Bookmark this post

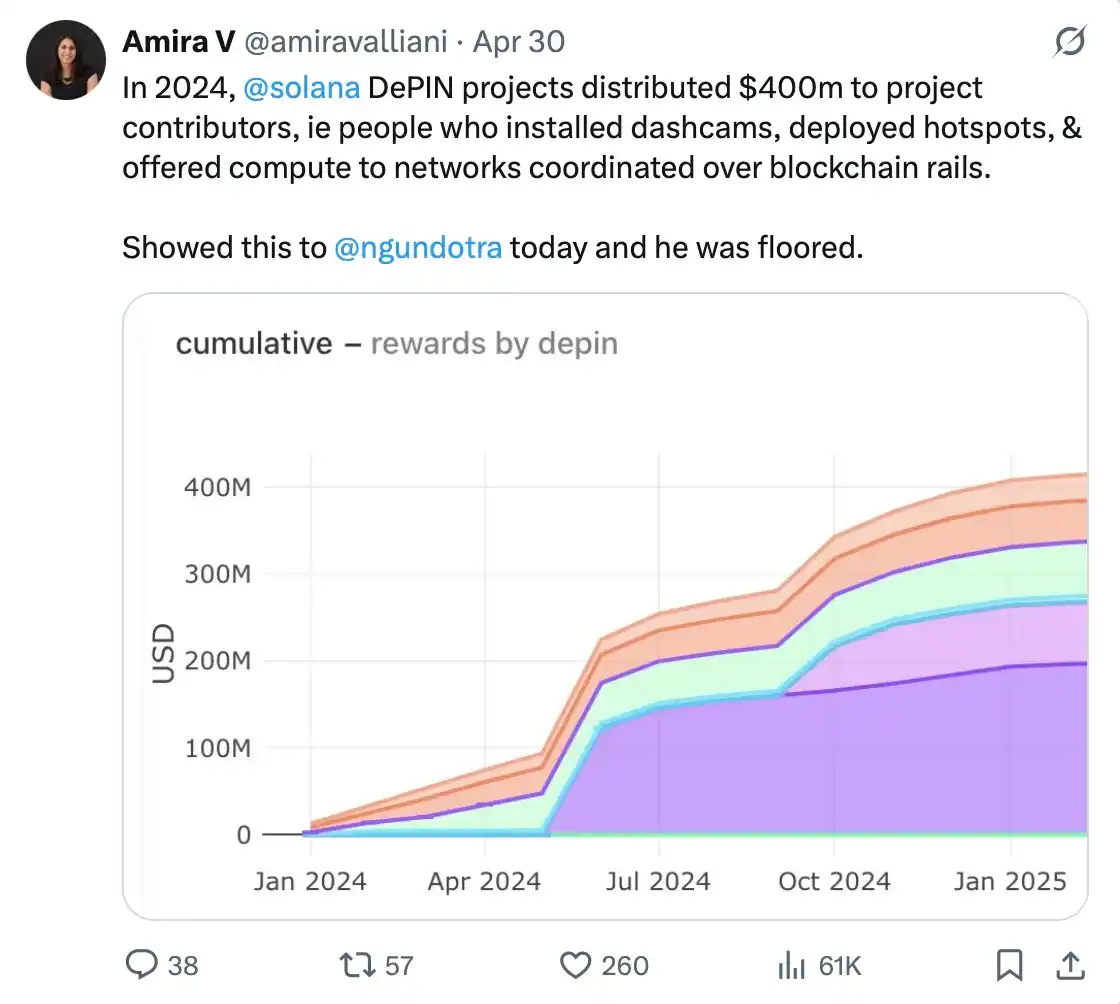(x=1010, y=964)
